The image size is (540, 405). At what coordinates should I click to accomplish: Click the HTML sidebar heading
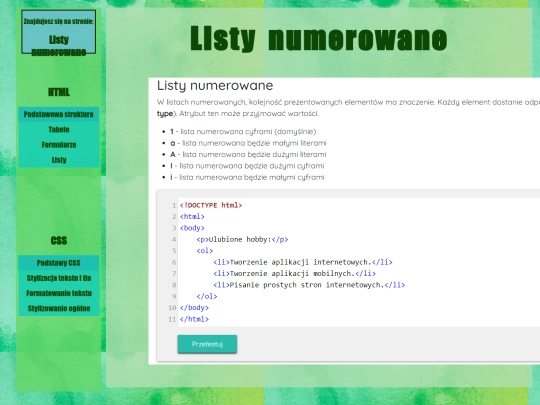click(59, 92)
